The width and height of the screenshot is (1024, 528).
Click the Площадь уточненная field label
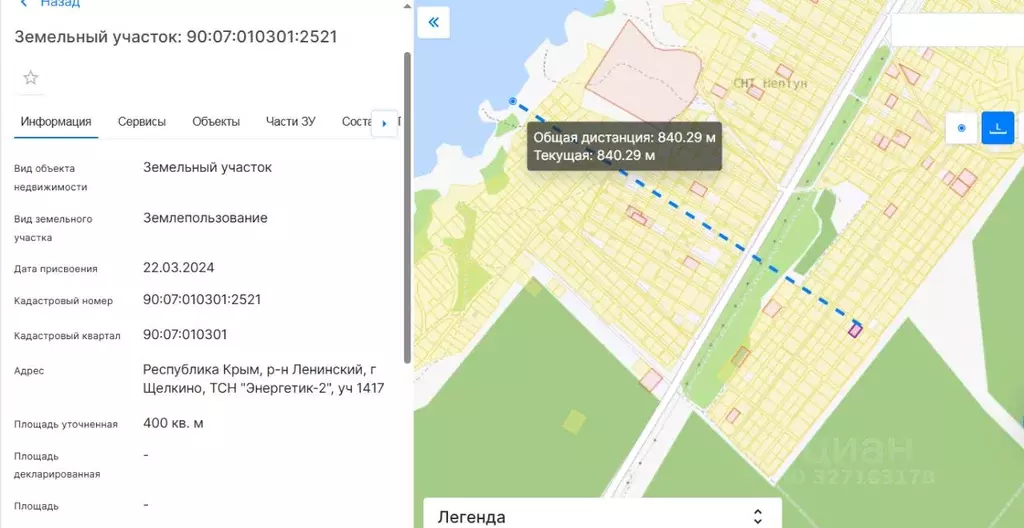pos(66,424)
